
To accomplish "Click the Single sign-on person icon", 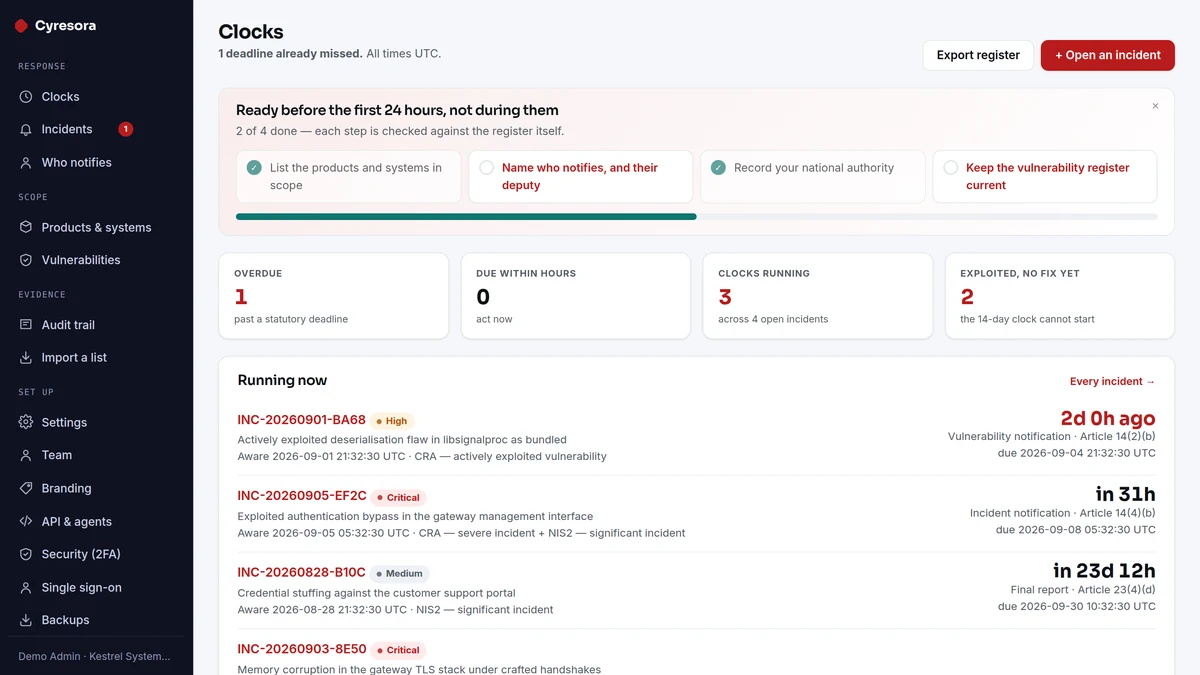I will pos(26,587).
